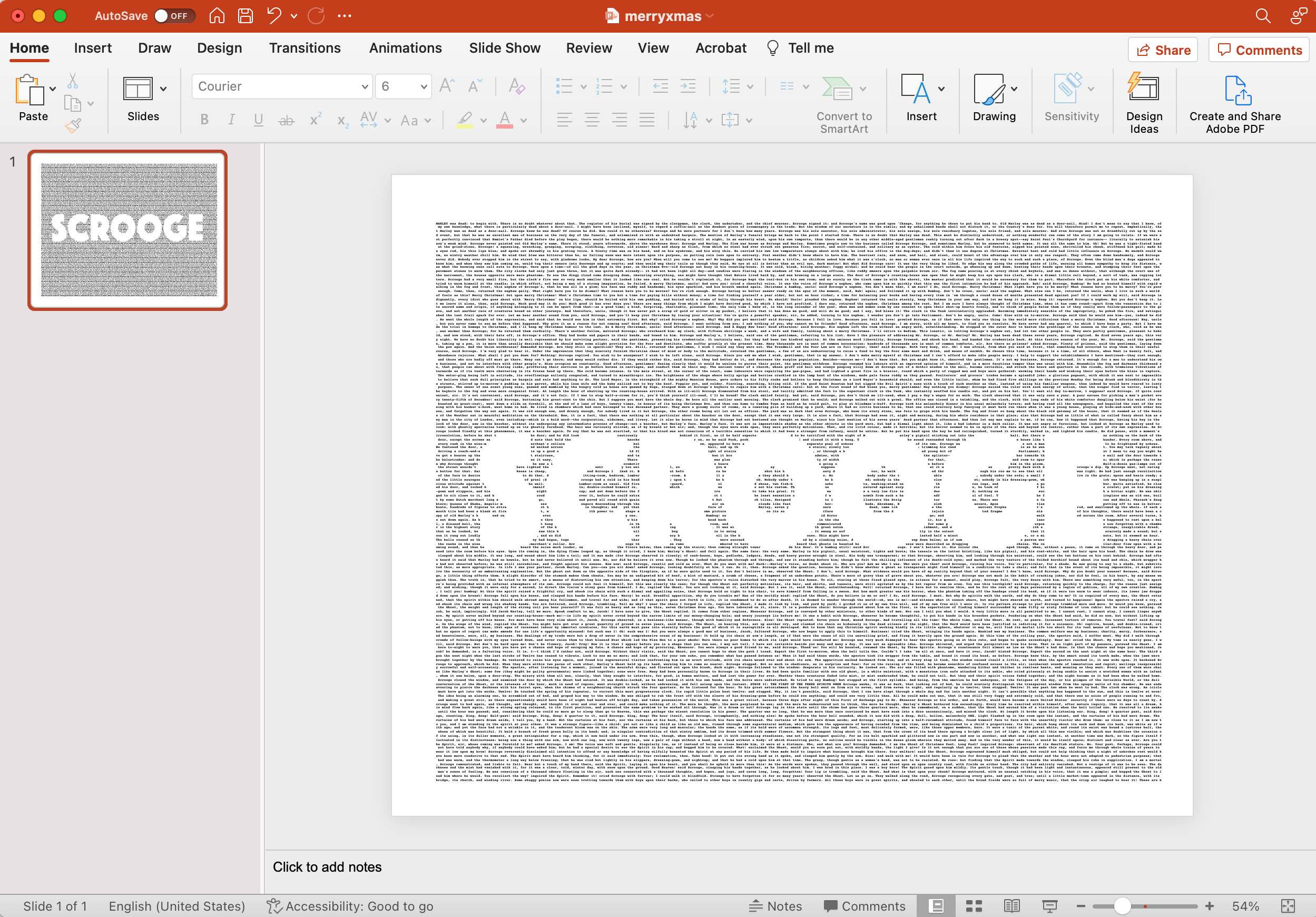
Task: Open the Review ribbon tab
Action: [x=589, y=48]
